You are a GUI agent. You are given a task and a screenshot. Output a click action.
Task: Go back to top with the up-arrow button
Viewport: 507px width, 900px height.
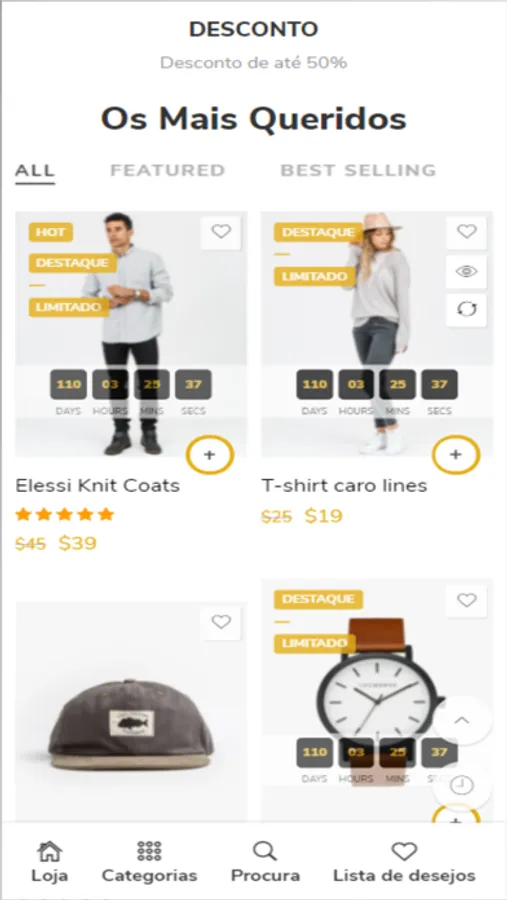[462, 720]
